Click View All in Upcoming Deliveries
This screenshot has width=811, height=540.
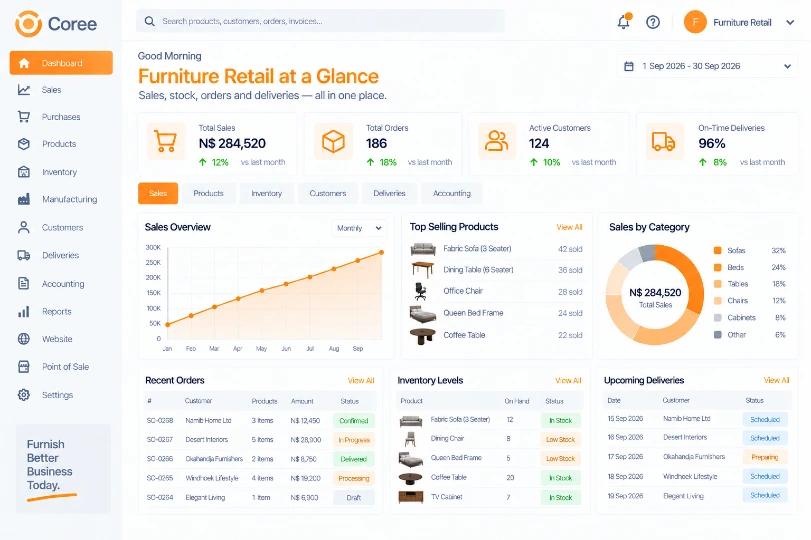click(777, 381)
